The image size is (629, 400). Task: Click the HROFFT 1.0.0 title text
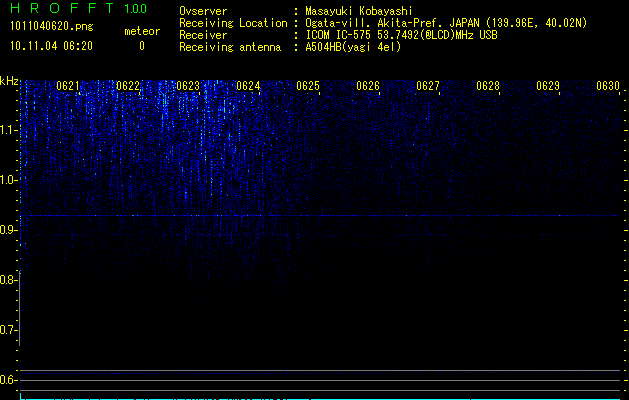click(79, 8)
